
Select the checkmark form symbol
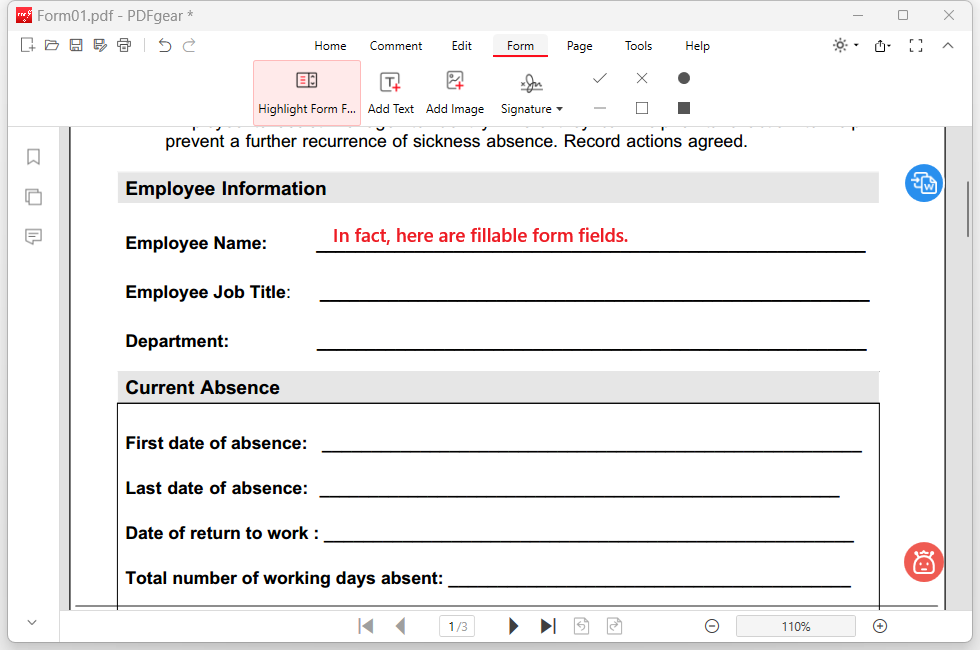(x=600, y=78)
